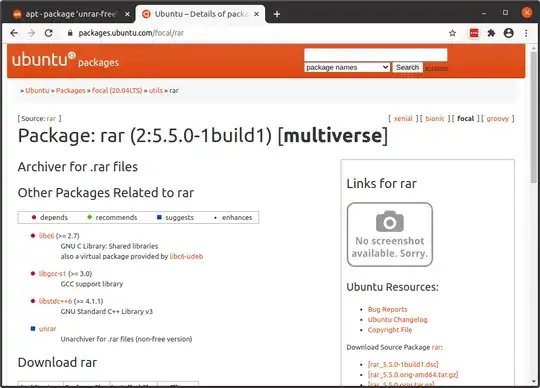The height and width of the screenshot is (388, 540).
Task: Click the 'GNU Standard C++ Library v3' description
Action: [107, 312]
